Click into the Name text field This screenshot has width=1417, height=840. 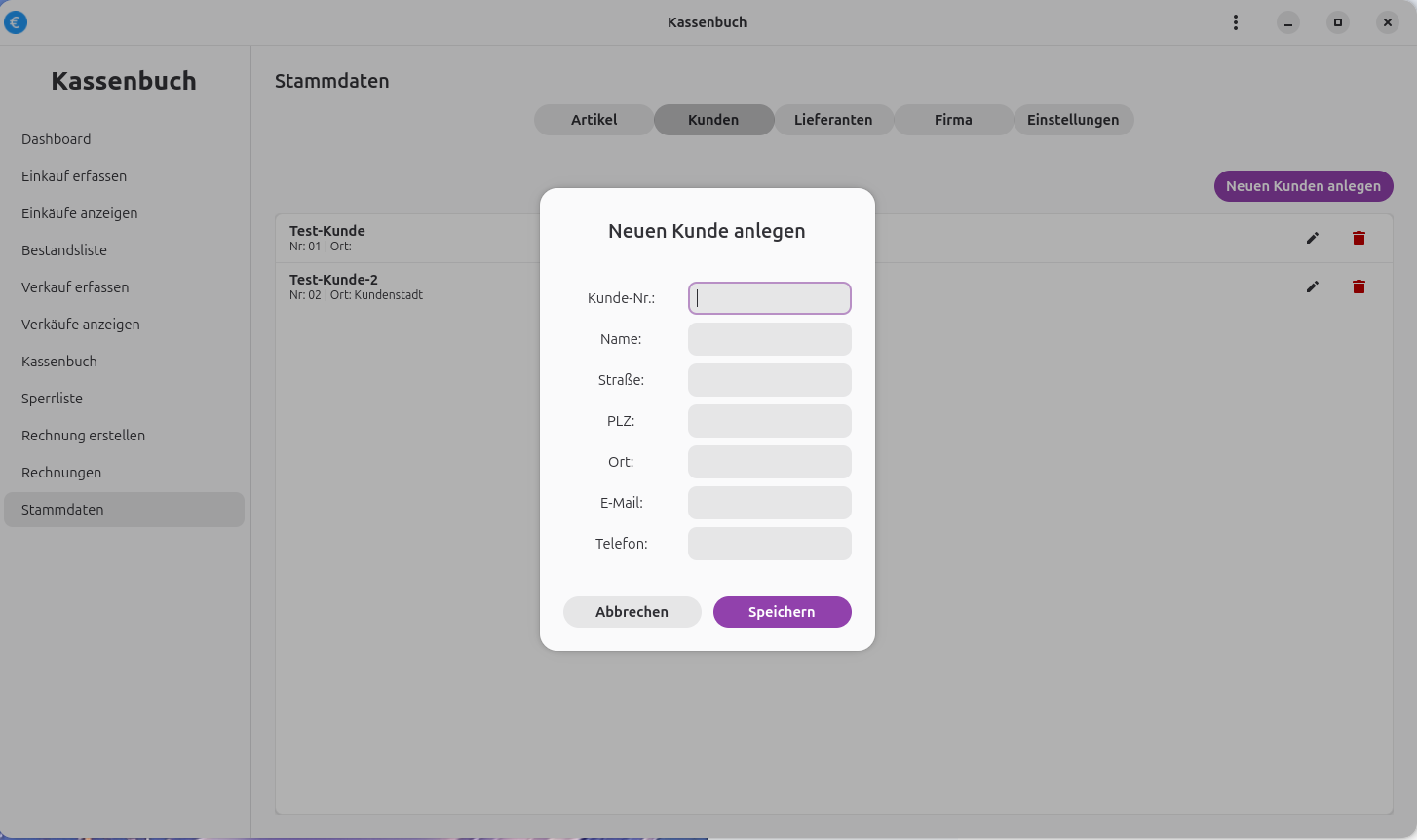[x=769, y=339]
